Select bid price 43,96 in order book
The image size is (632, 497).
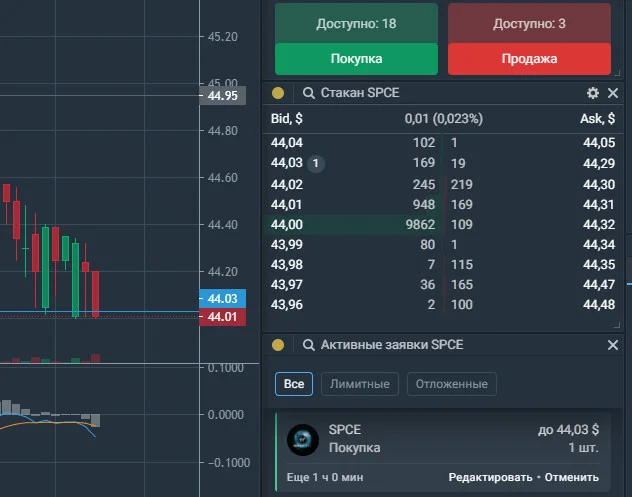pos(287,305)
